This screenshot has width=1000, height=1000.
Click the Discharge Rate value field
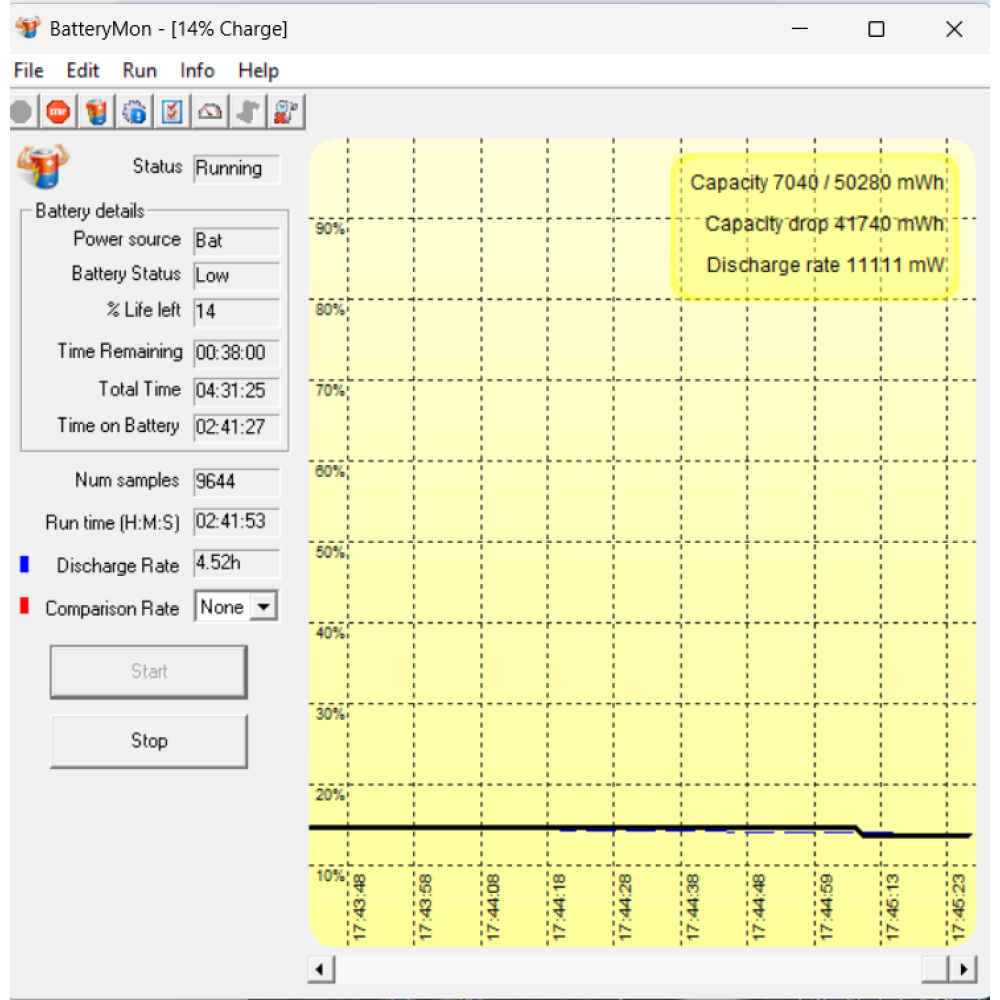point(236,564)
